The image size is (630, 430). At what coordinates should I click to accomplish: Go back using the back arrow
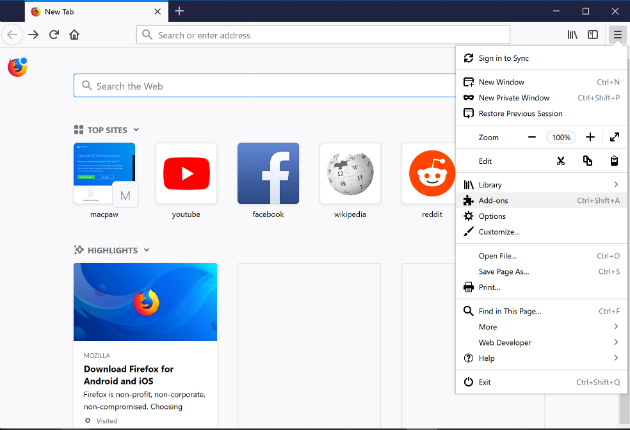tap(12, 35)
